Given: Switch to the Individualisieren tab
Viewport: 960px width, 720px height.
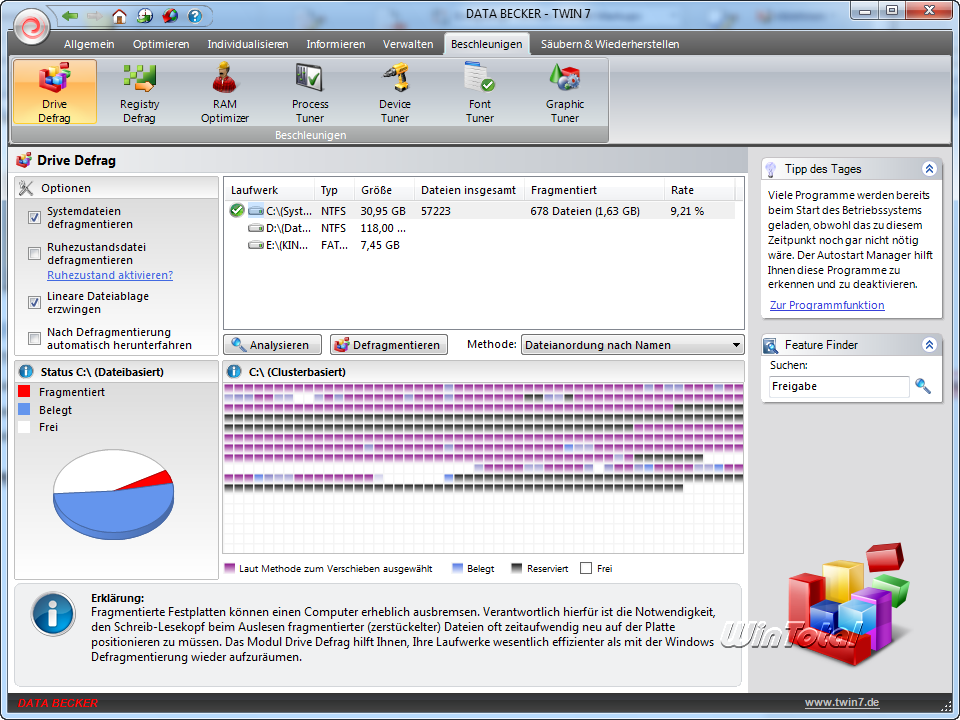Looking at the screenshot, I should (248, 44).
